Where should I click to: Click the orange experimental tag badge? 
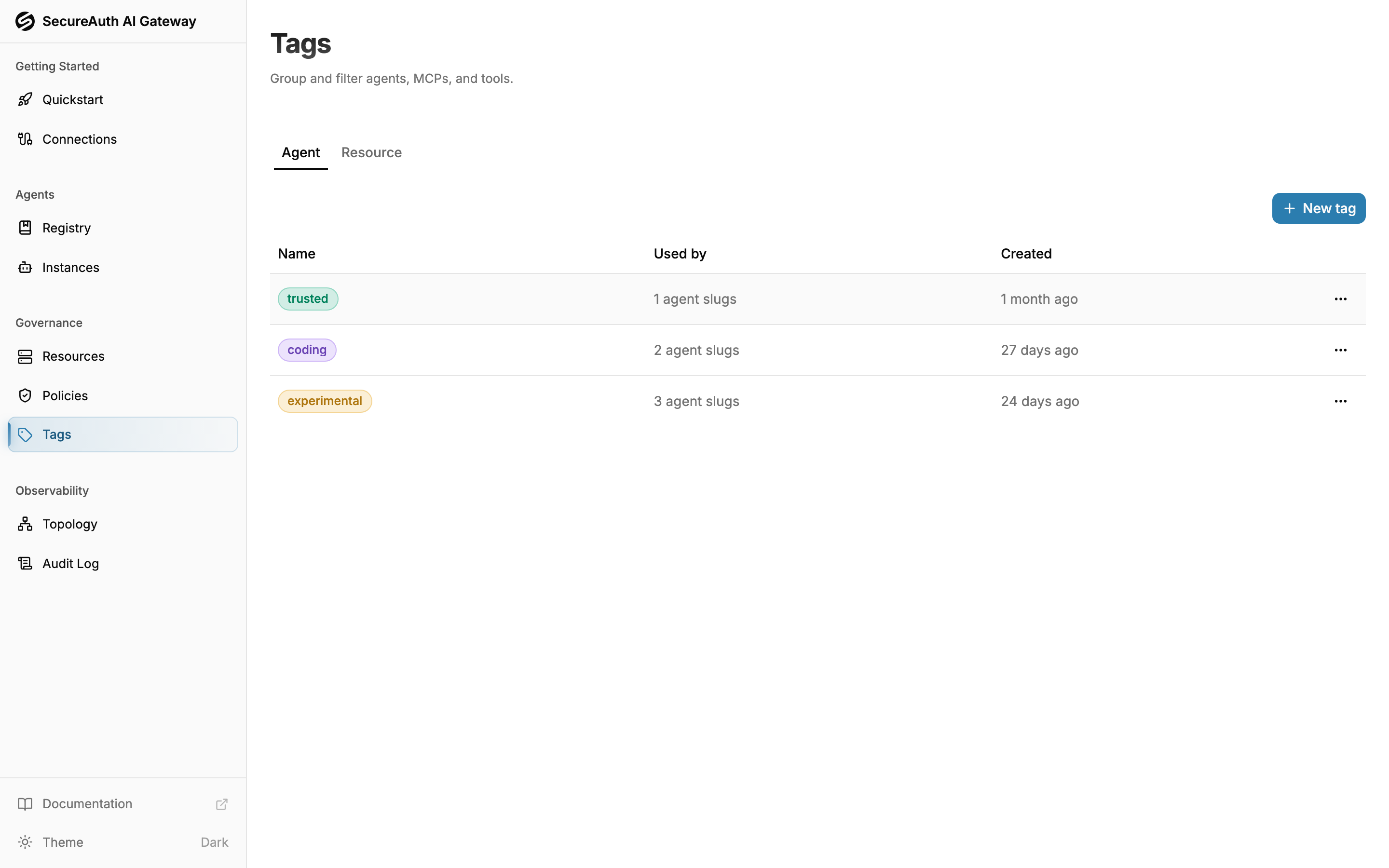pos(325,401)
